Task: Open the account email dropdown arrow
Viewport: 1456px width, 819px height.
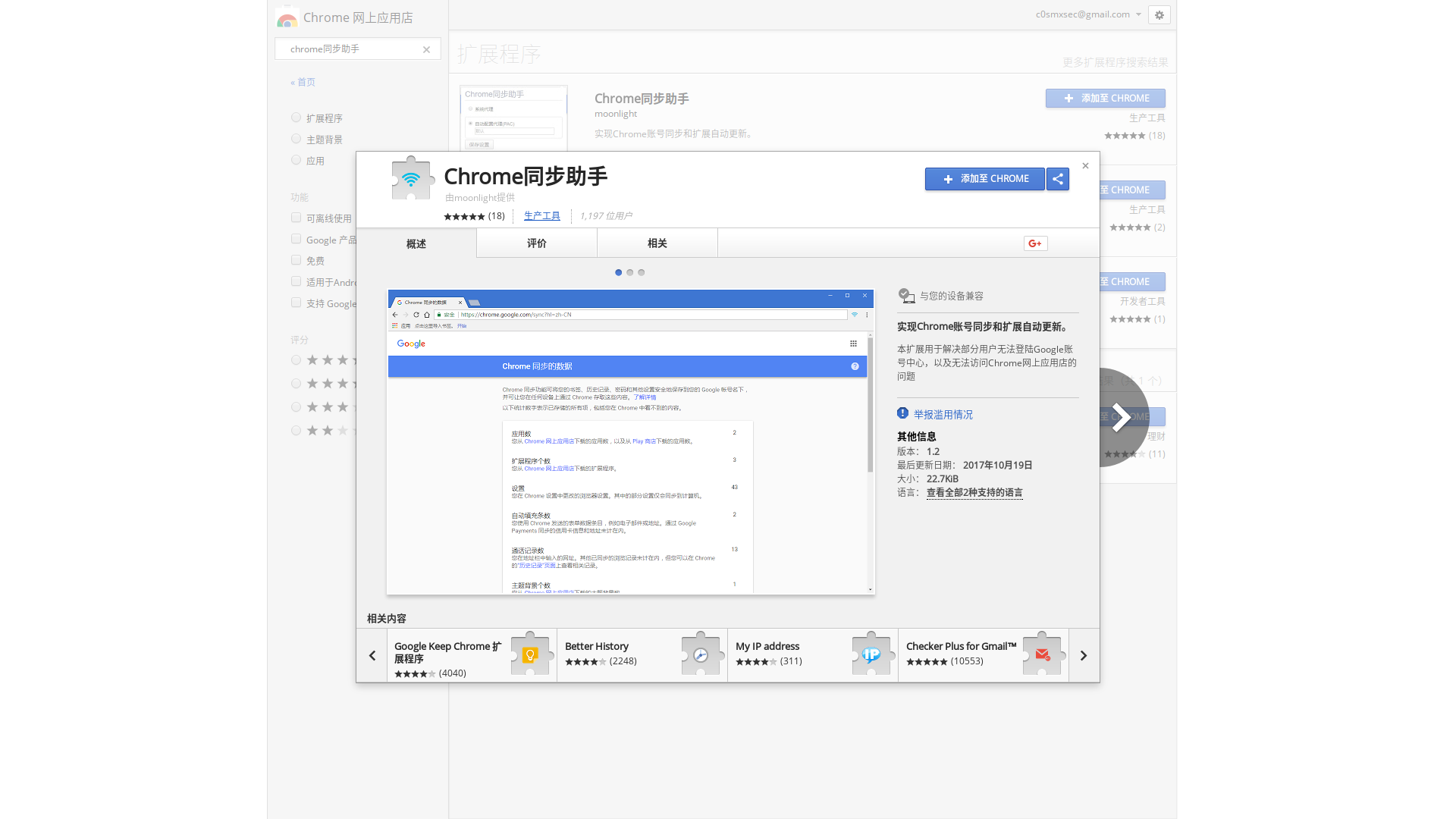Action: click(x=1138, y=14)
